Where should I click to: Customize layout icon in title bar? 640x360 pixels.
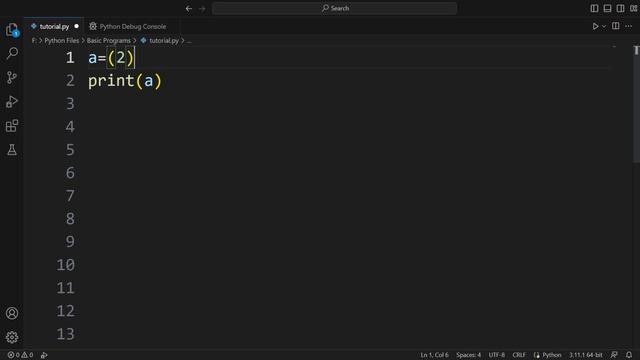[633, 8]
